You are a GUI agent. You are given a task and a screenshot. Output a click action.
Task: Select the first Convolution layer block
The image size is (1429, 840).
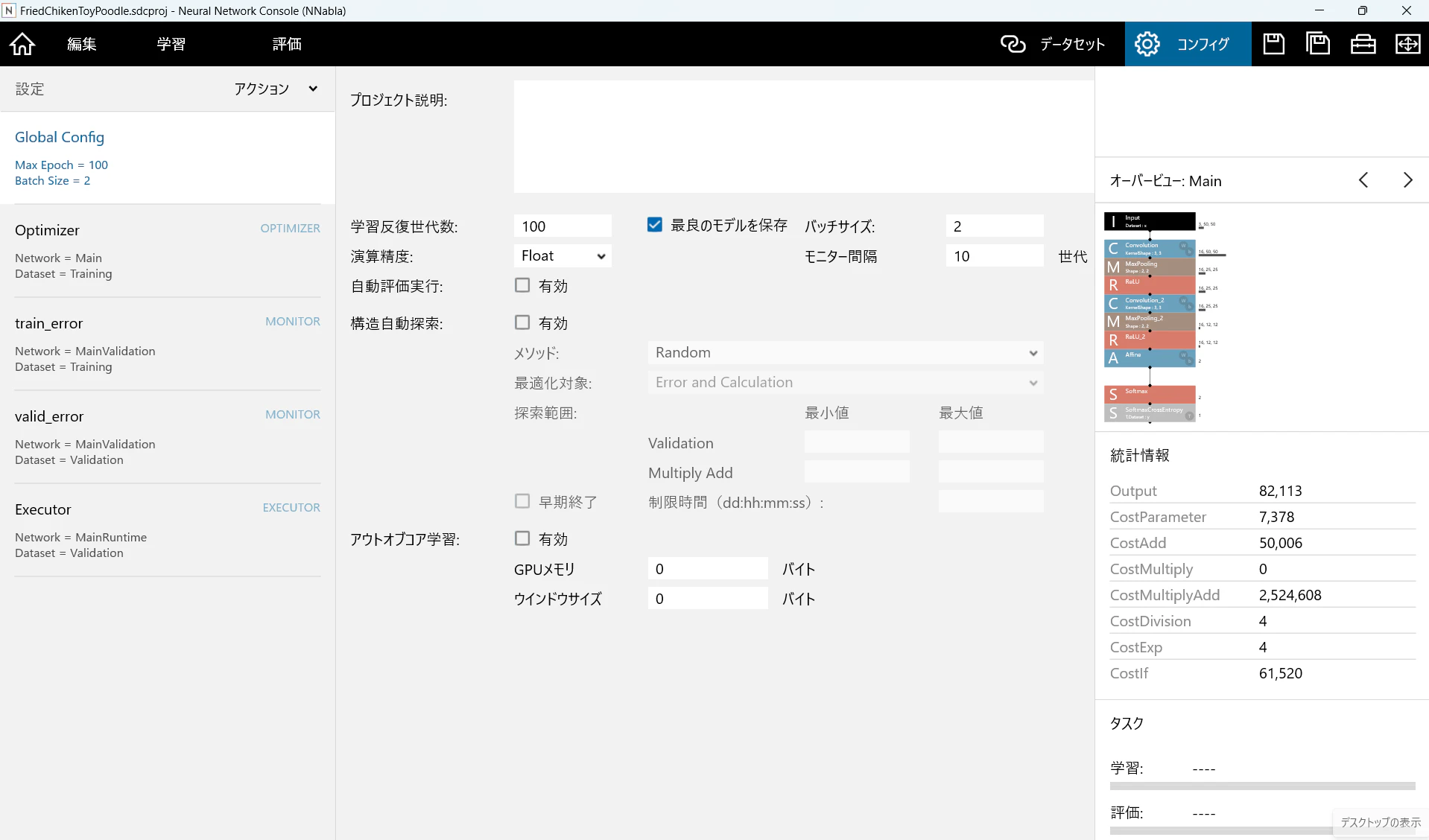click(1150, 249)
